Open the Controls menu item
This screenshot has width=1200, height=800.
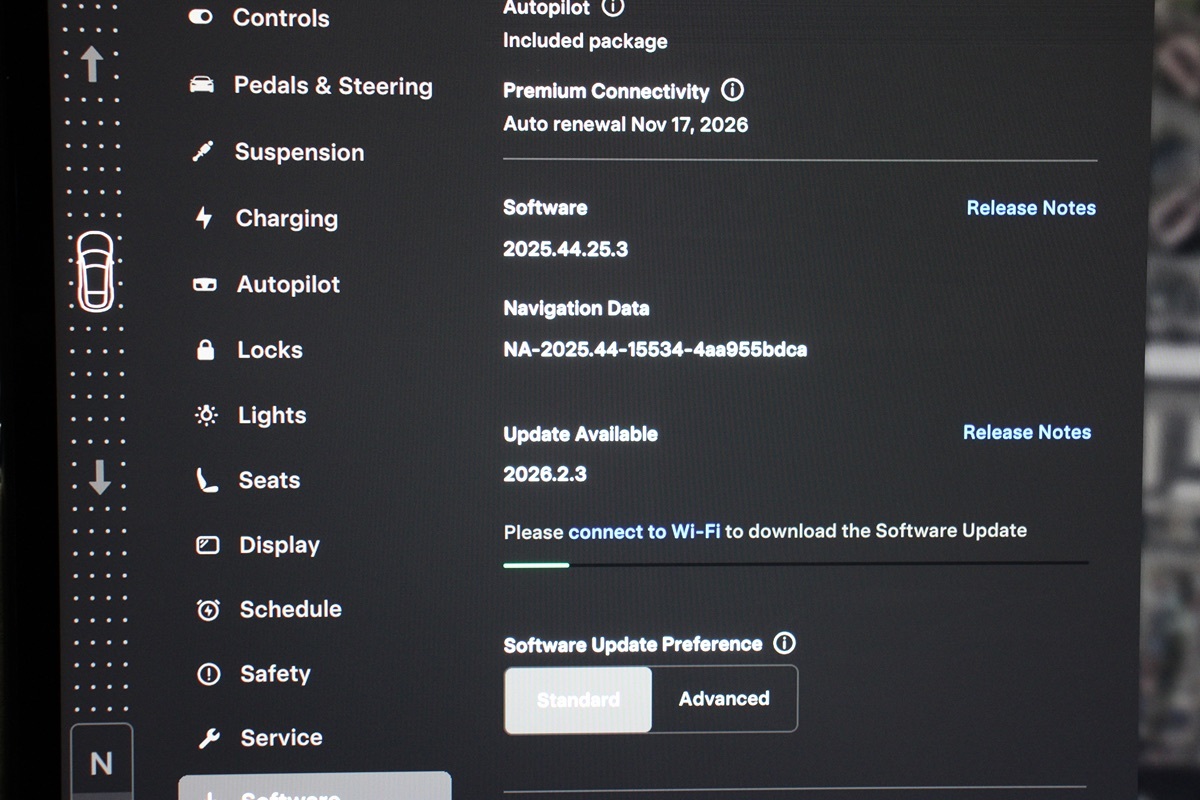pos(280,18)
